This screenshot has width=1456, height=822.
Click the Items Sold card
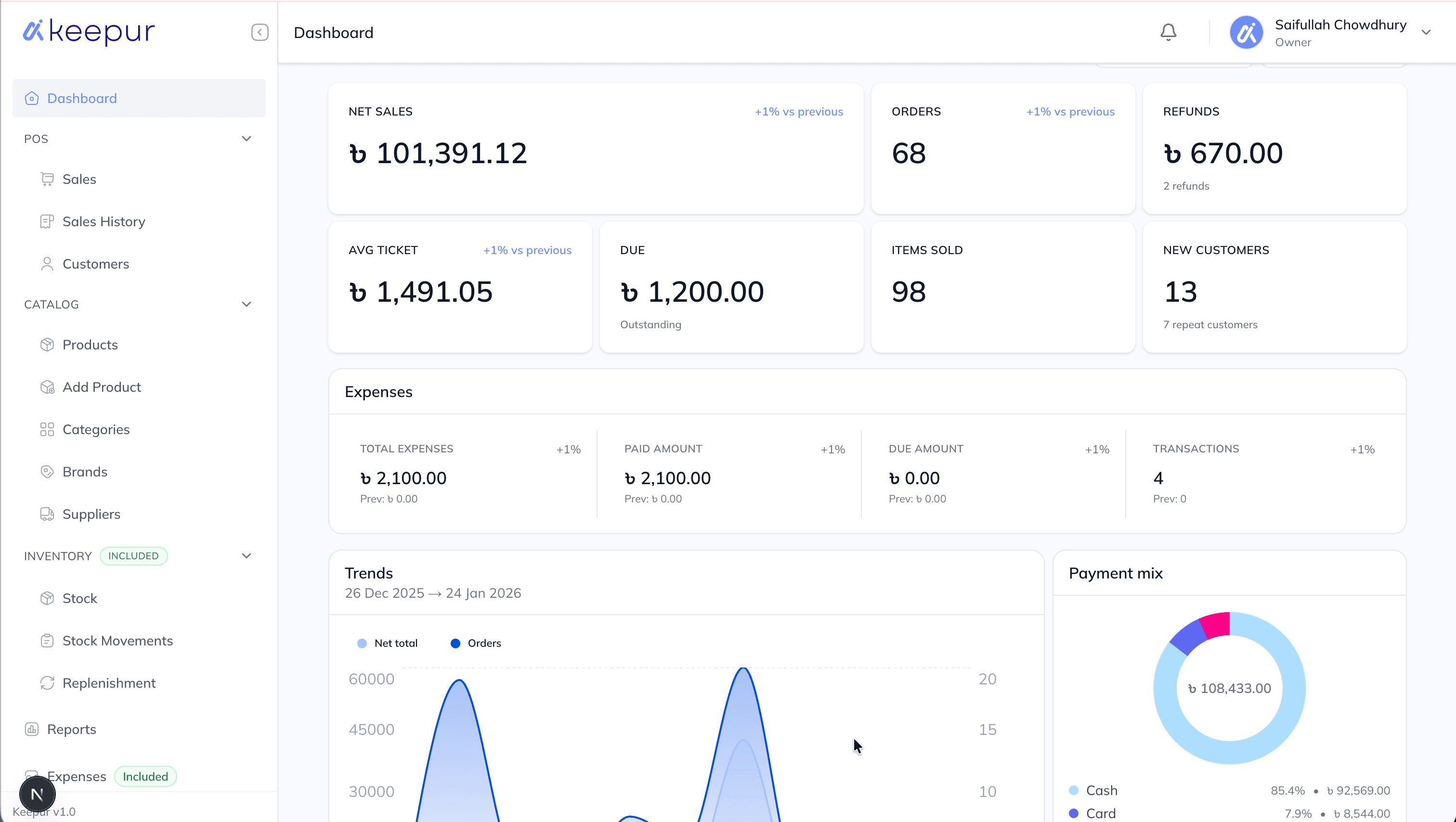[1003, 287]
